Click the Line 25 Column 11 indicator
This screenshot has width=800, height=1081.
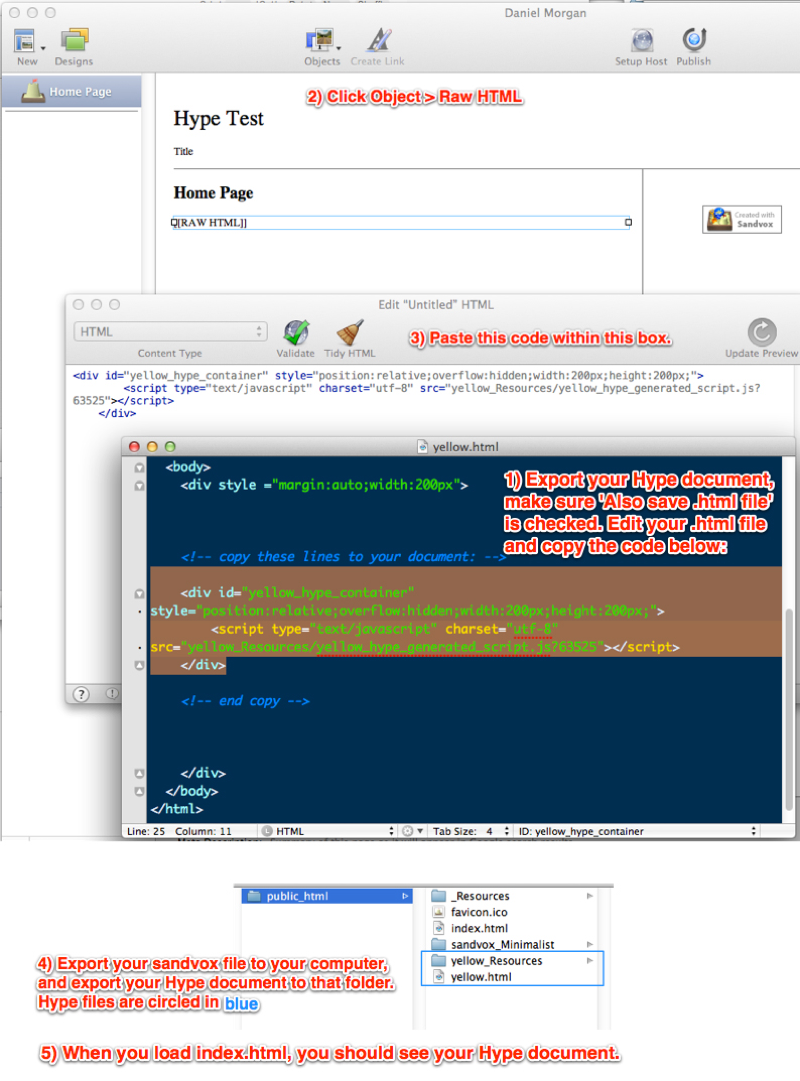coord(179,831)
